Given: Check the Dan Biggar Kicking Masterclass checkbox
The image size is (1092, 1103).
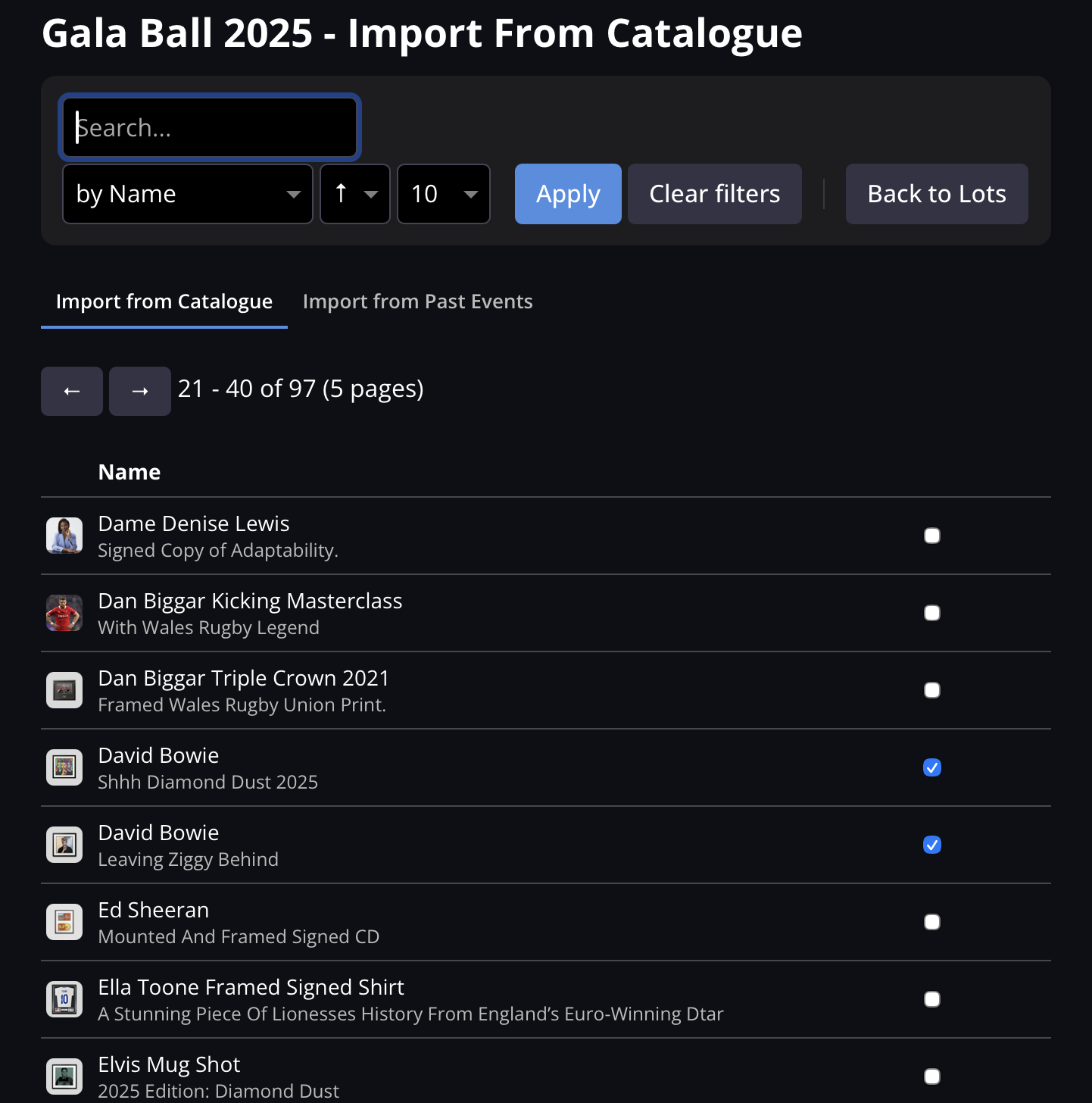Looking at the screenshot, I should tap(932, 613).
